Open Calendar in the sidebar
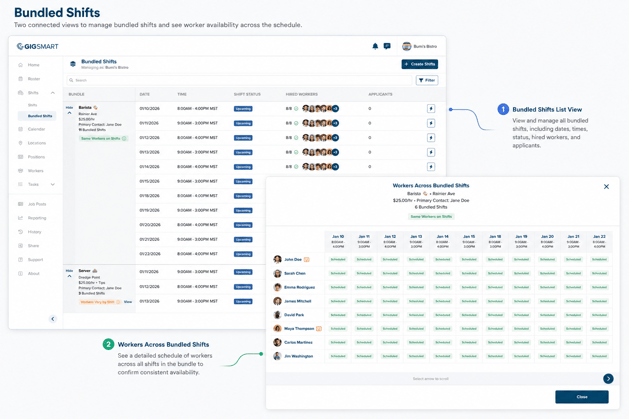 36,129
